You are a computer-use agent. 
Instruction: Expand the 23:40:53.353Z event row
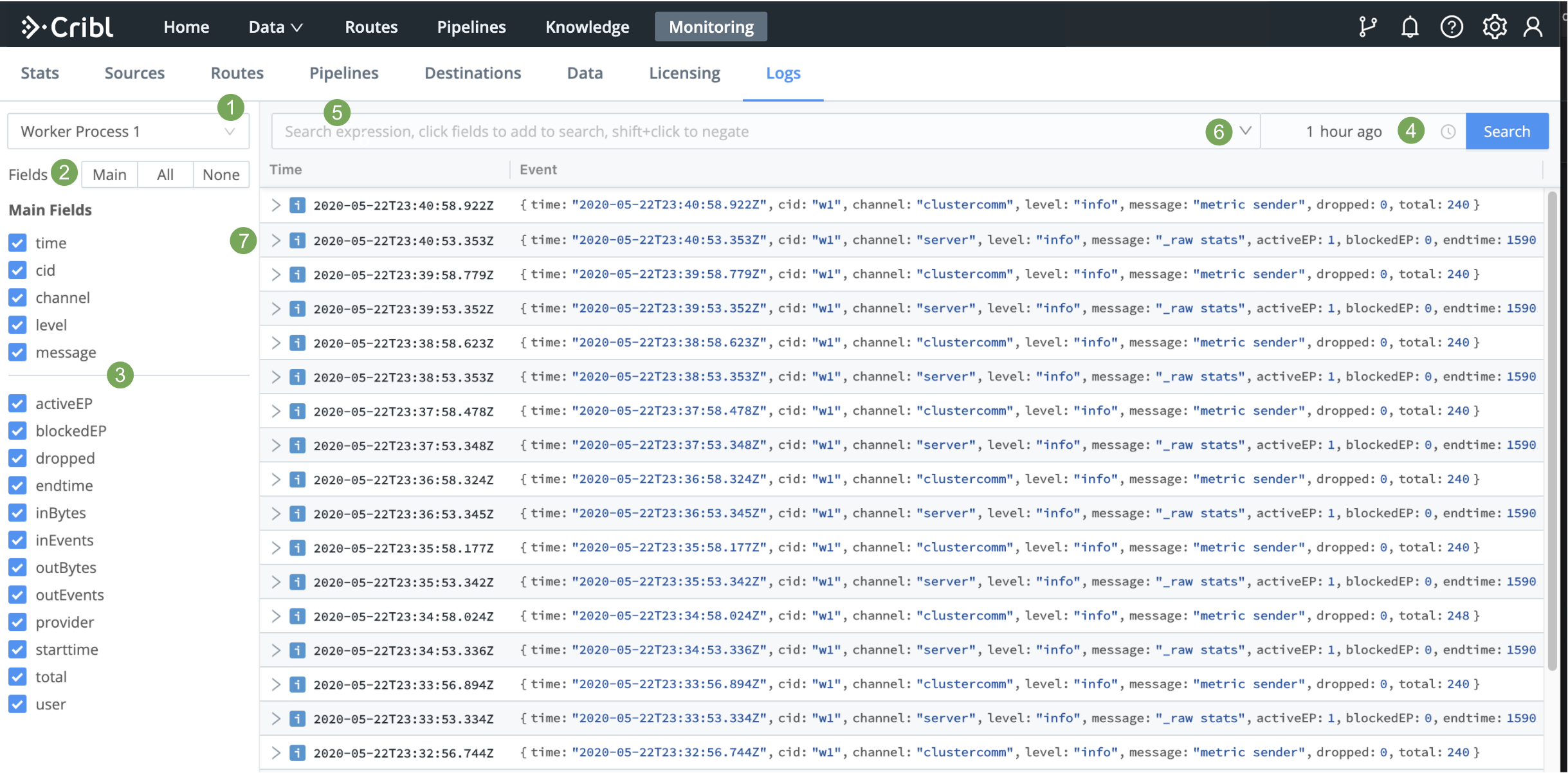[x=276, y=241]
